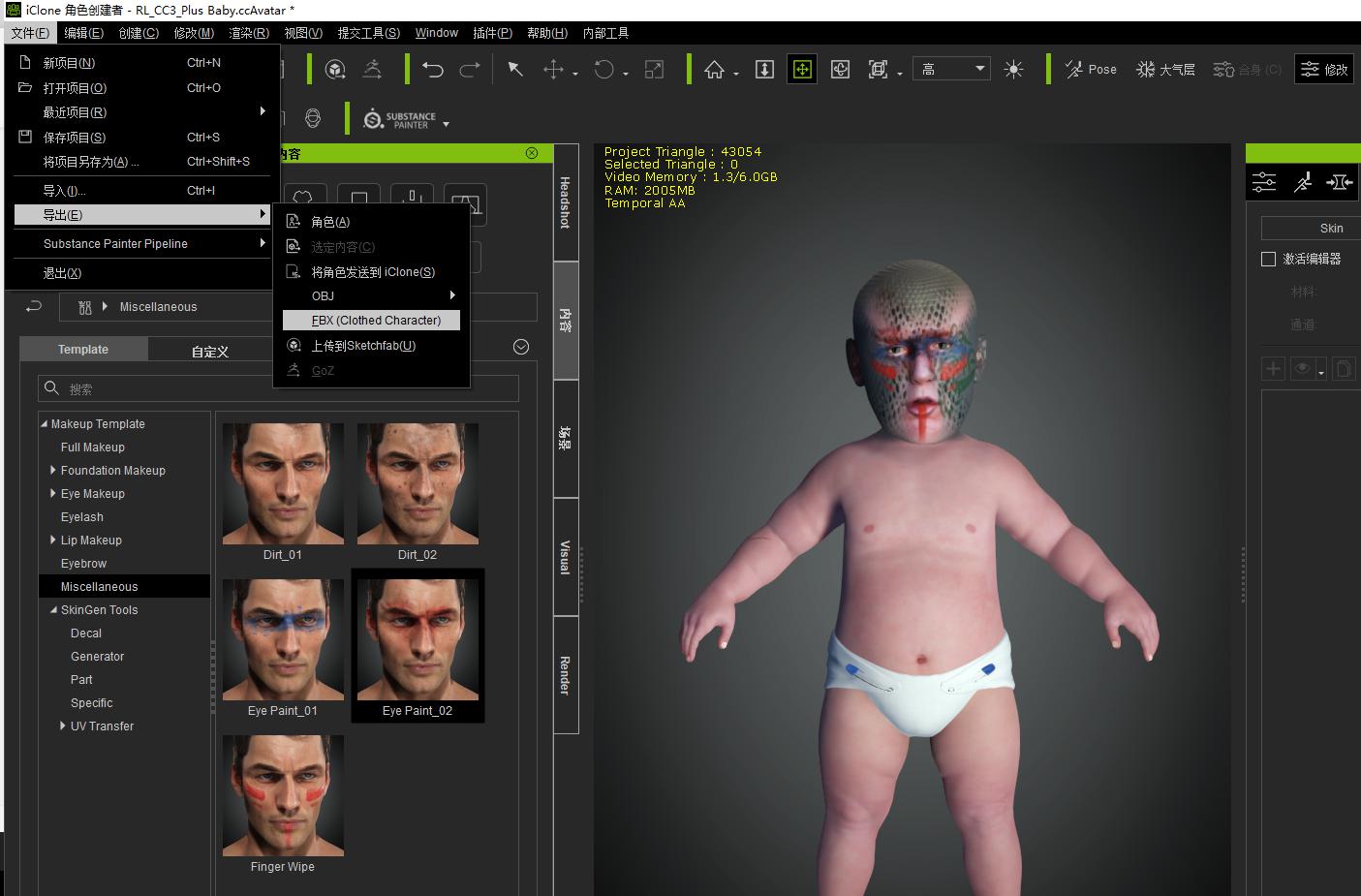Switch to the Headshot vertical tab
Viewport: 1361px width, 896px height.
point(566,202)
